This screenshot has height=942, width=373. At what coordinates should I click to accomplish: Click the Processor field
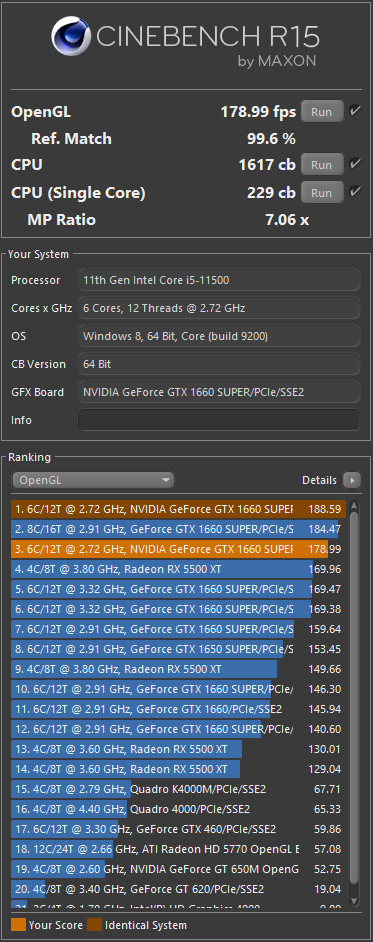pos(219,280)
